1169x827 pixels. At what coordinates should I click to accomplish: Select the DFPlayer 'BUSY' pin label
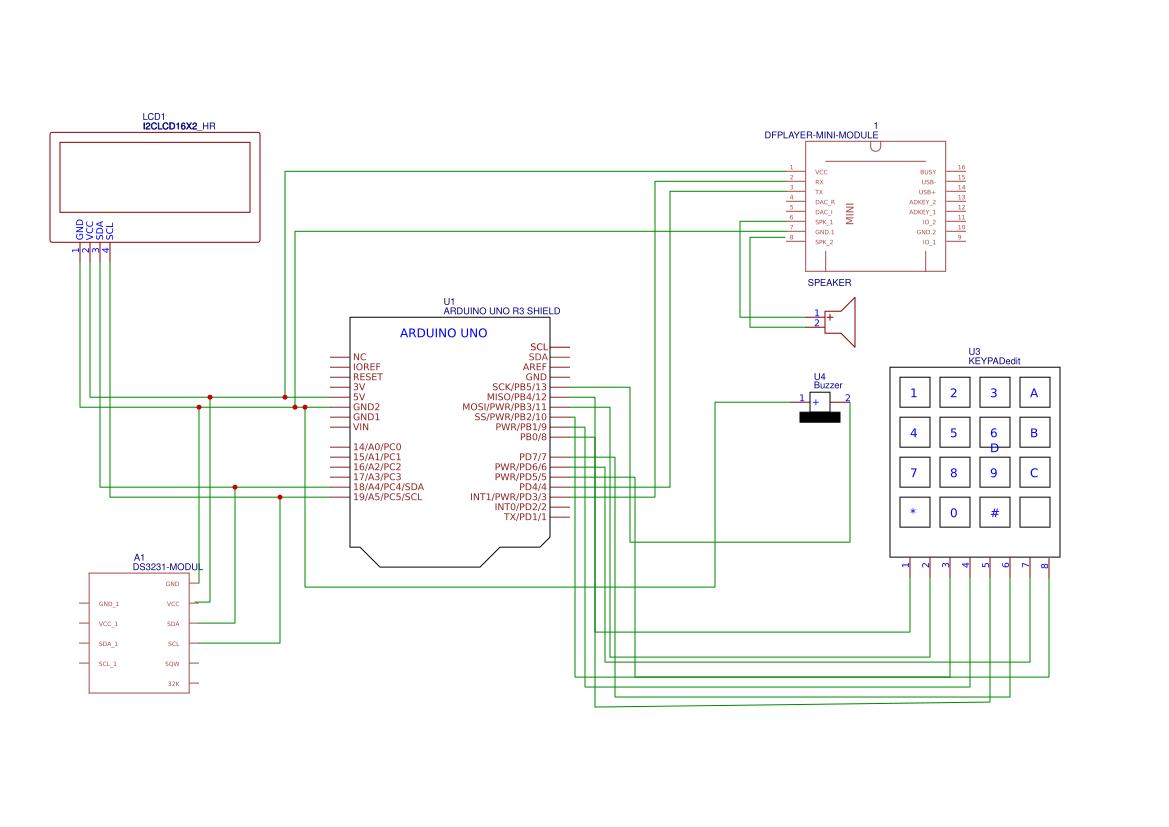click(927, 172)
